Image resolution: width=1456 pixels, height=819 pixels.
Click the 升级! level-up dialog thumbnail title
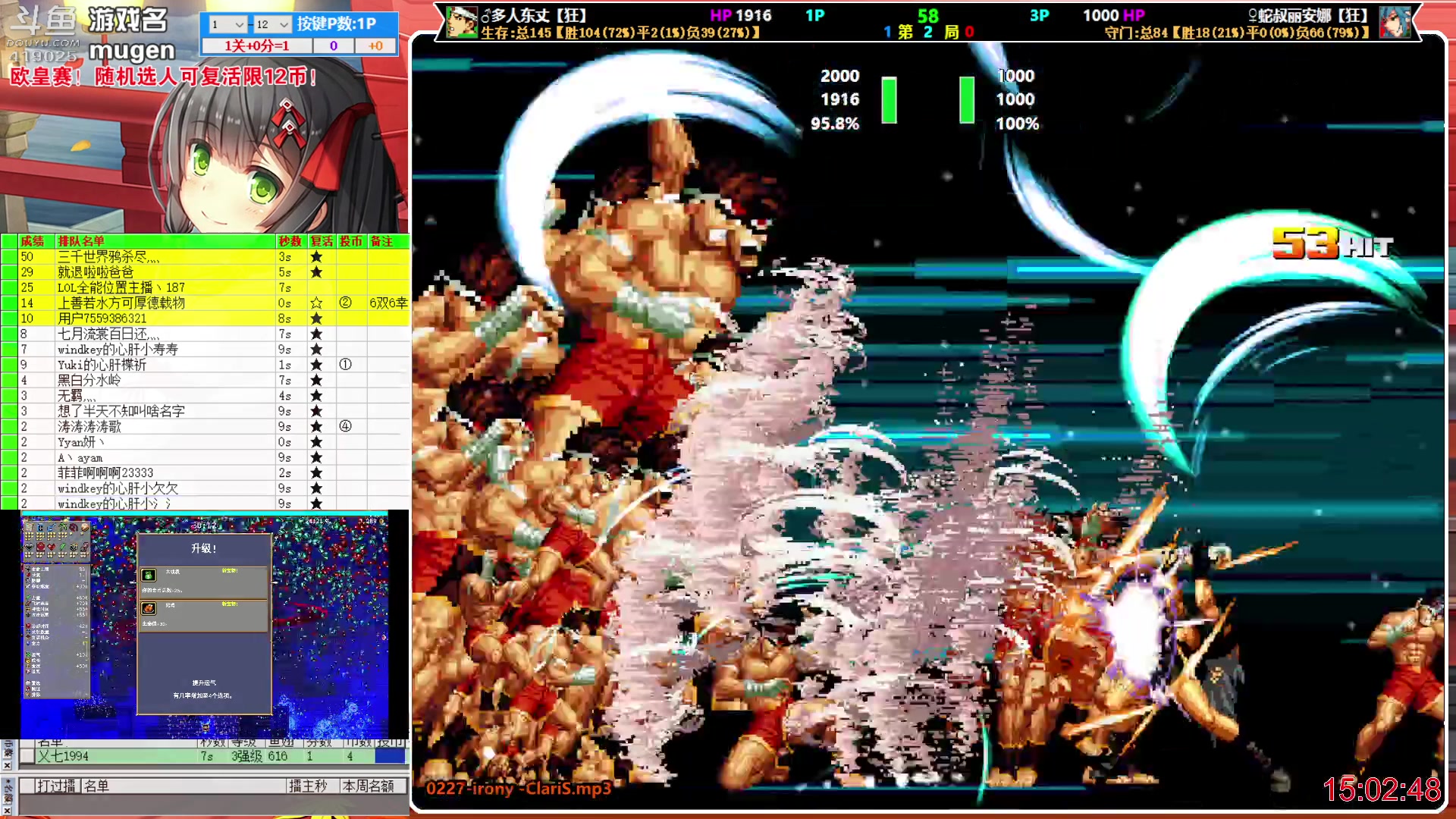point(203,548)
